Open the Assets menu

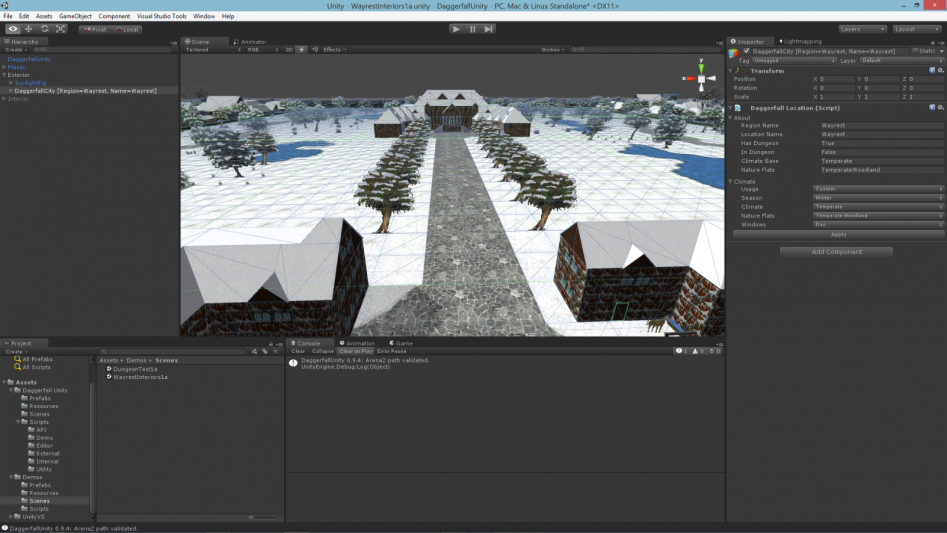click(x=43, y=16)
